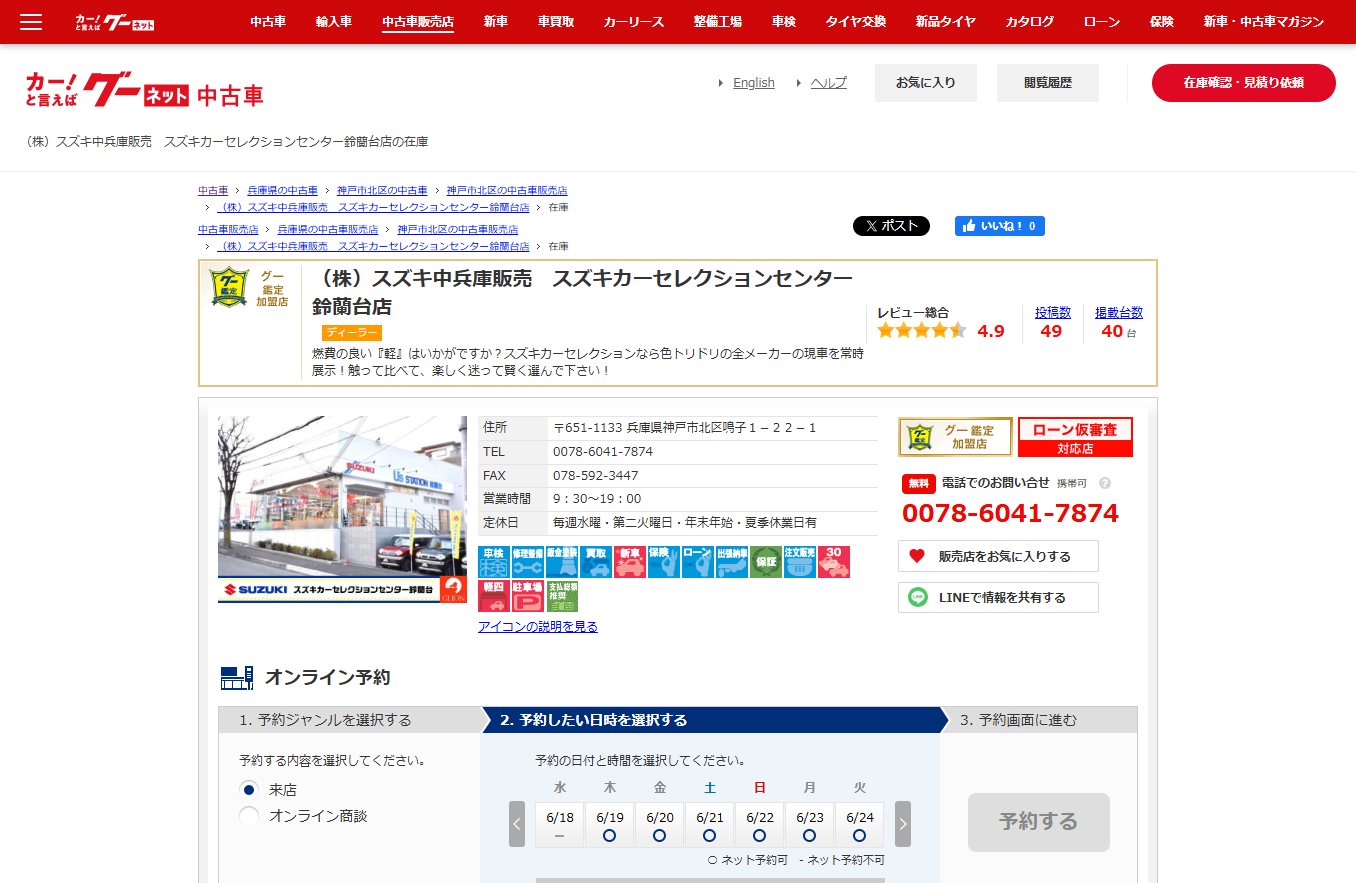
Task: Pick the 6/23 reservation slot
Action: [810, 825]
